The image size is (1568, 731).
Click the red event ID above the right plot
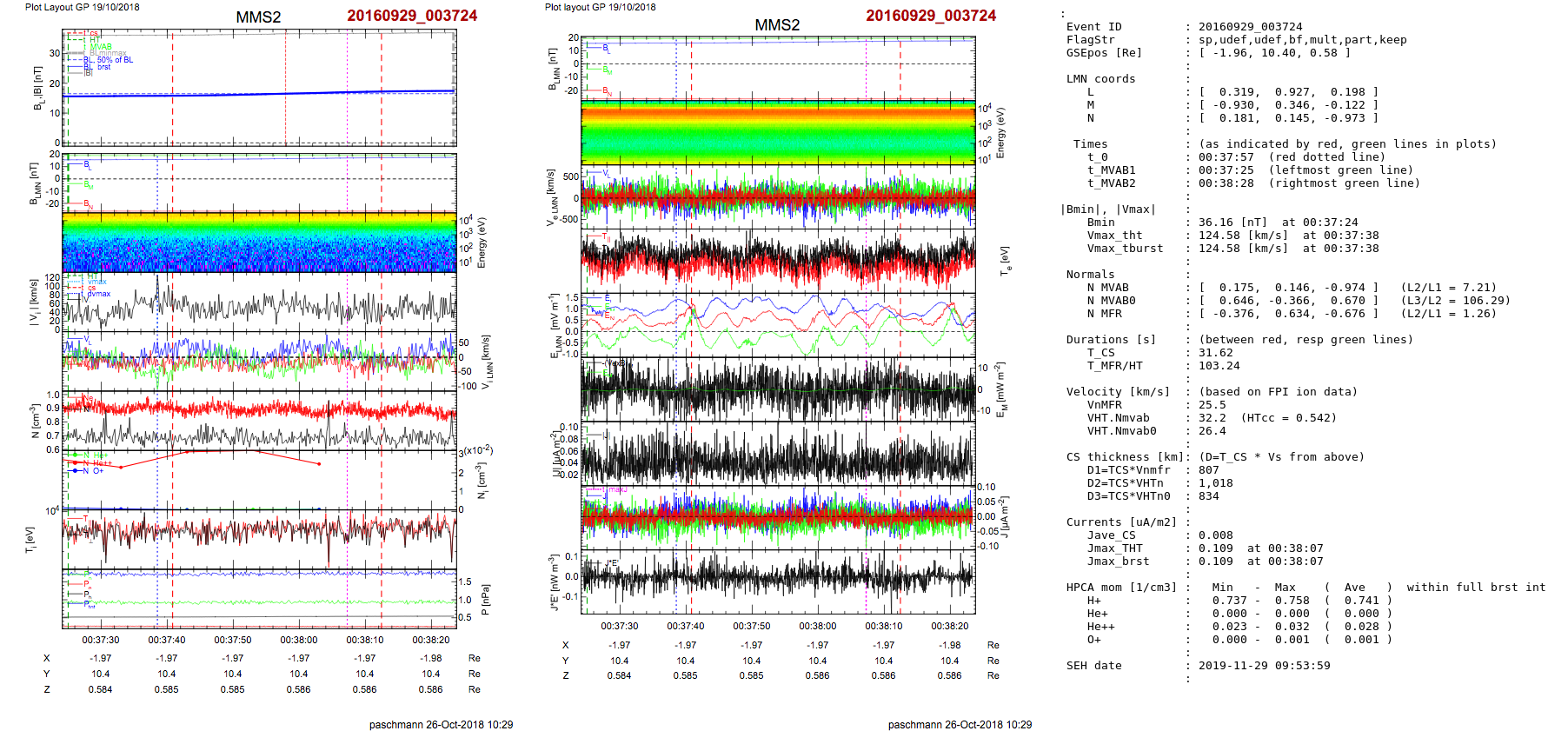(930, 16)
